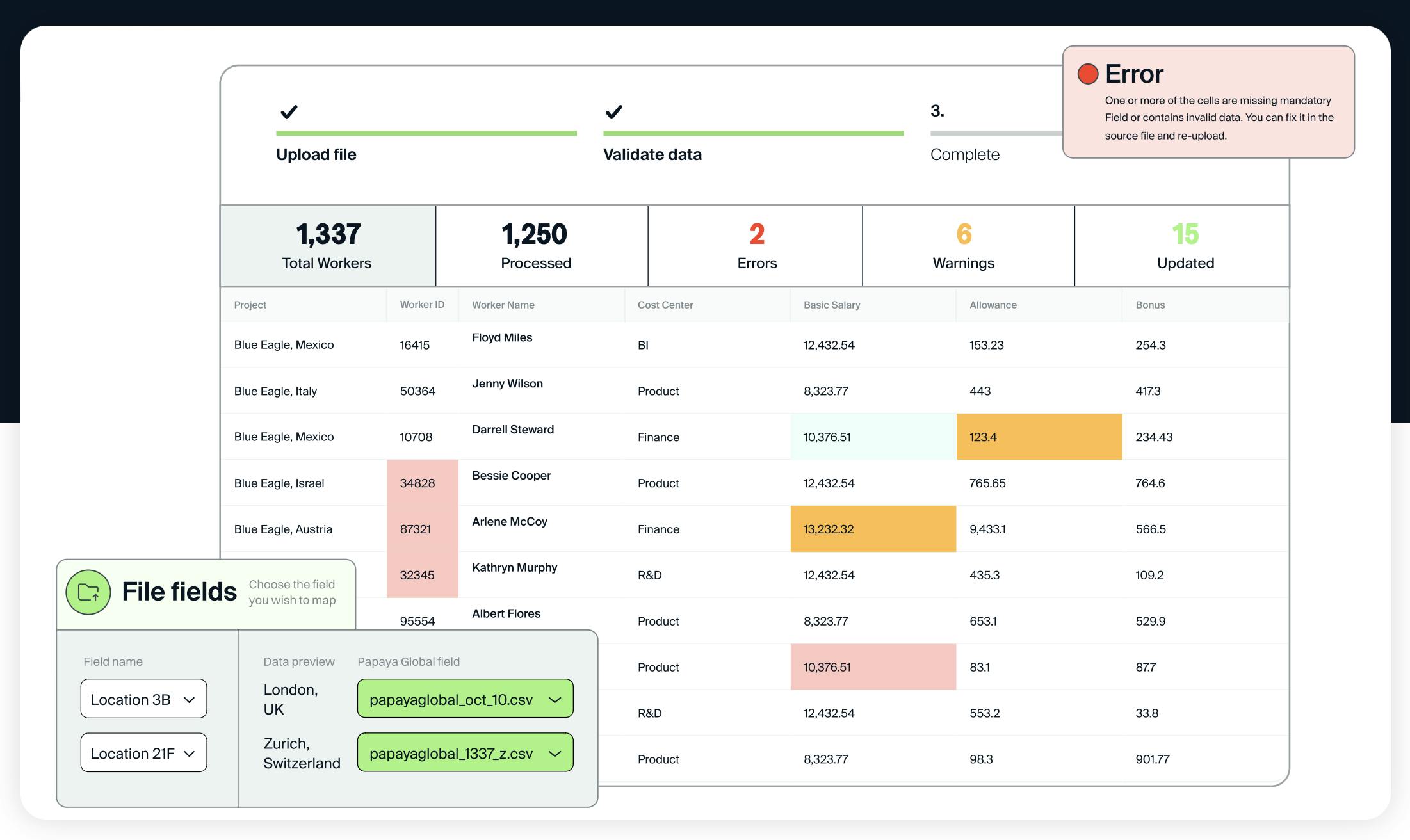1410x840 pixels.
Task: Select the Processed workers tab
Action: [x=535, y=246]
